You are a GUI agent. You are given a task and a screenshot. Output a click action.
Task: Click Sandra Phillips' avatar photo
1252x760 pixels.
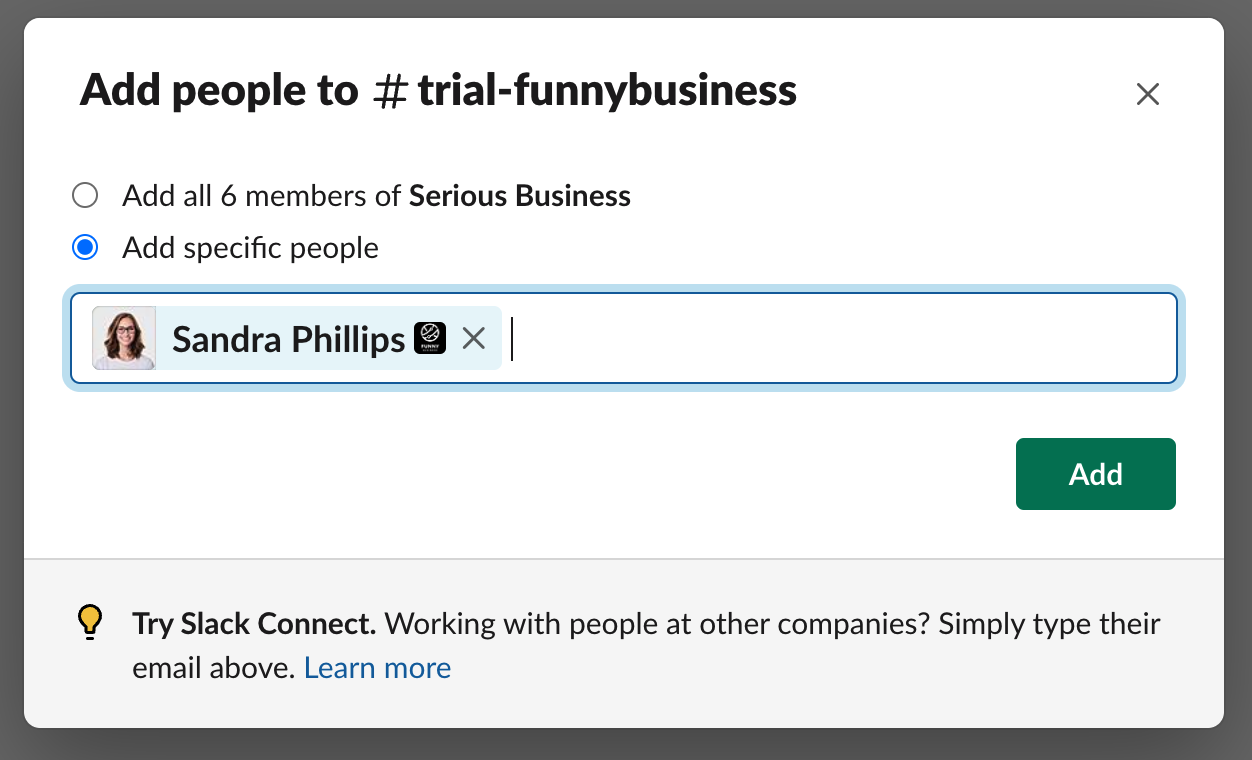pos(124,338)
